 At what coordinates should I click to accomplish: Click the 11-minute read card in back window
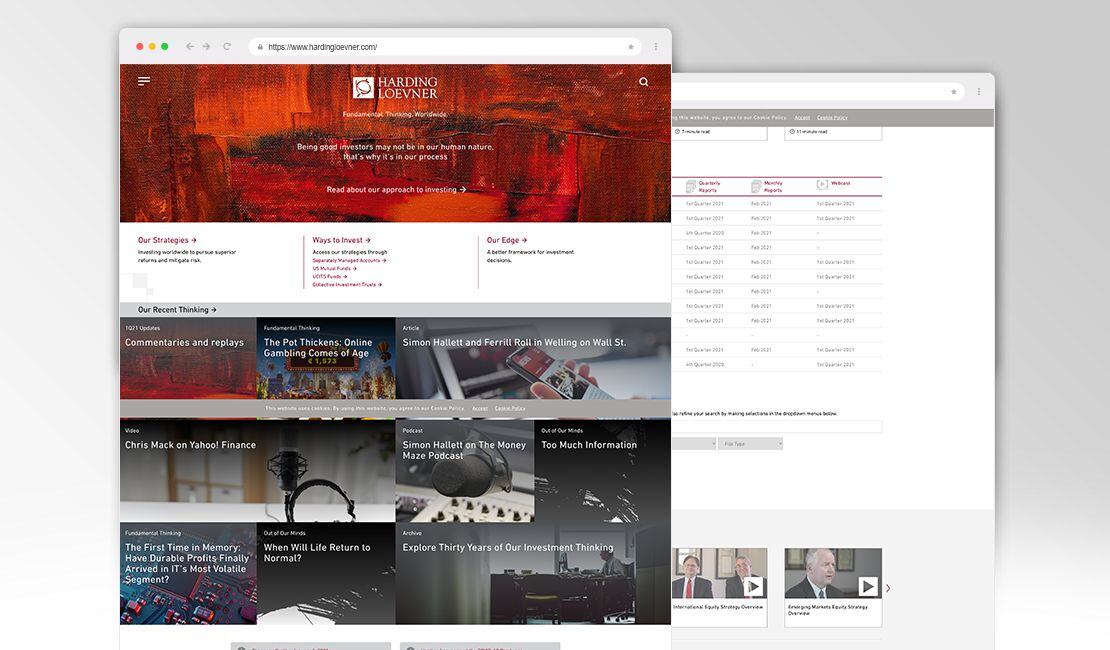pyautogui.click(x=833, y=132)
